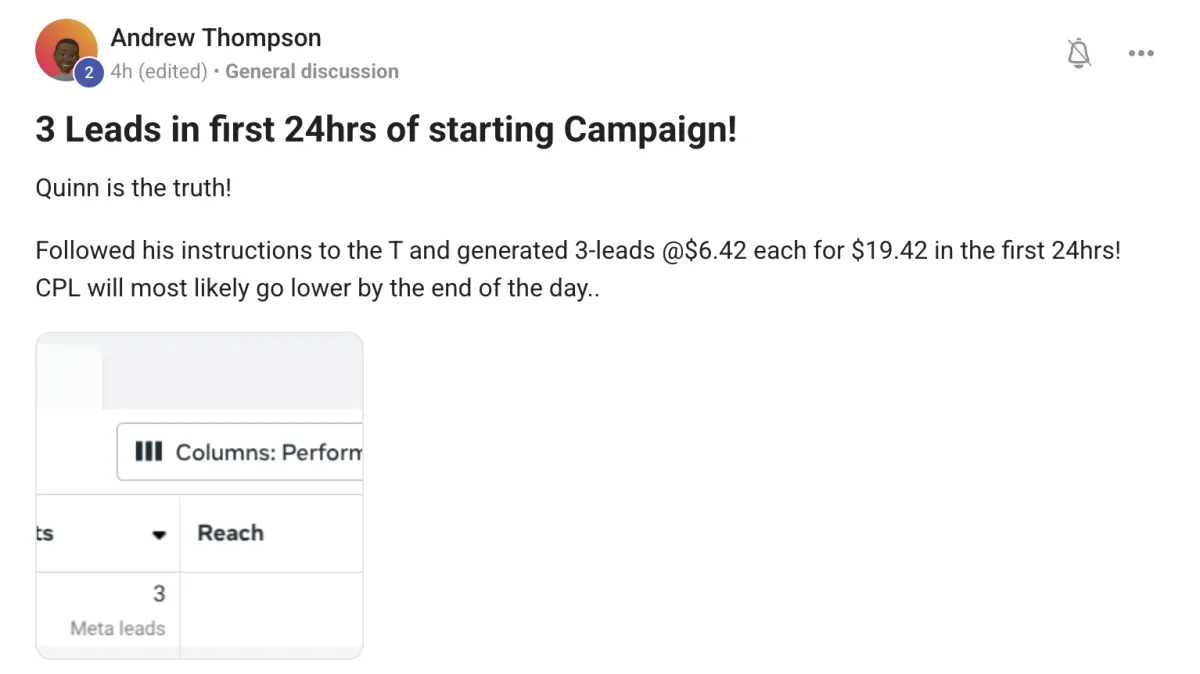Click the '4h (edited)' timestamp
1200x674 pixels.
point(159,71)
